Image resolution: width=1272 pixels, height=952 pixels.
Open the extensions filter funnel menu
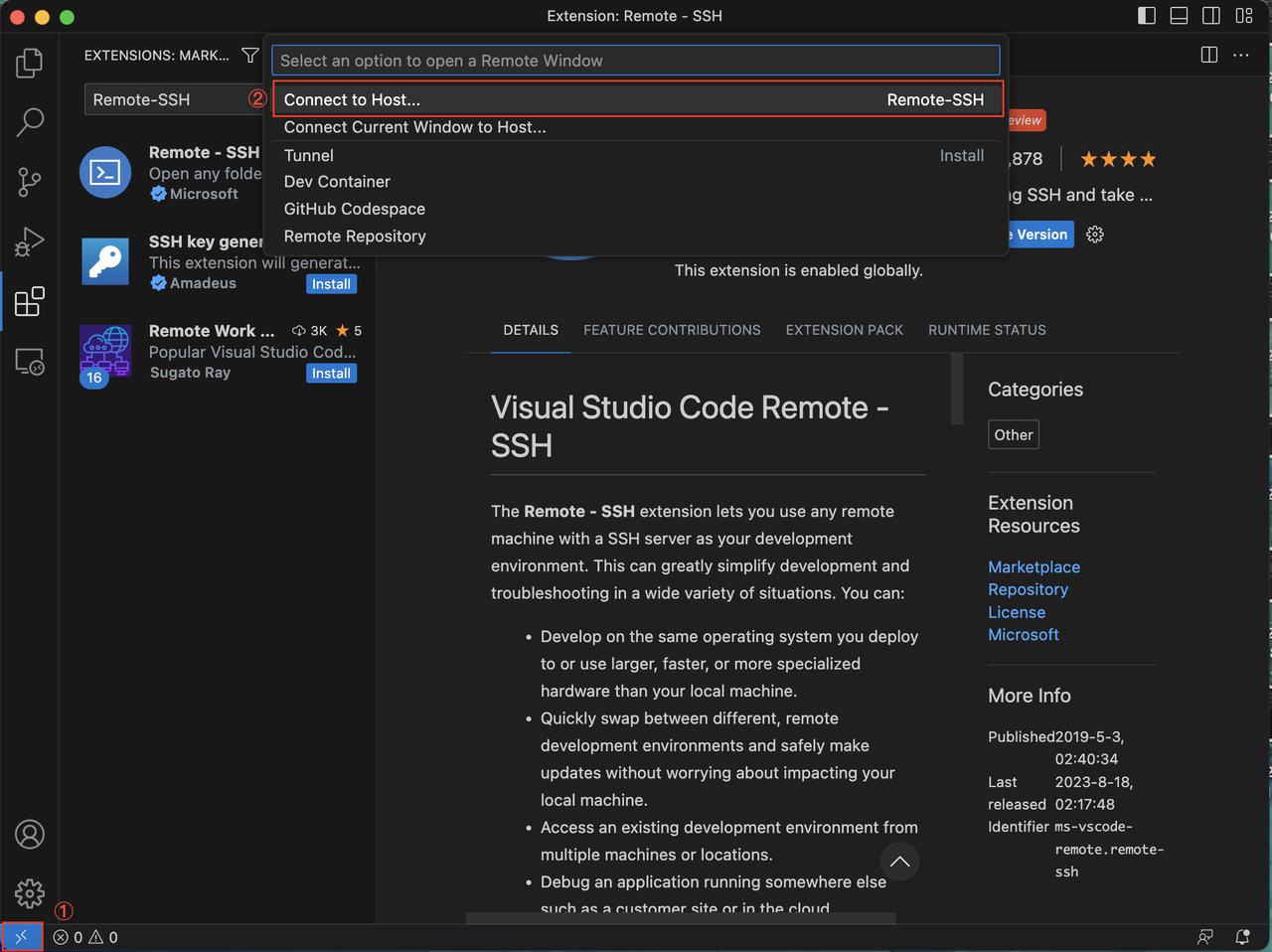pos(250,56)
